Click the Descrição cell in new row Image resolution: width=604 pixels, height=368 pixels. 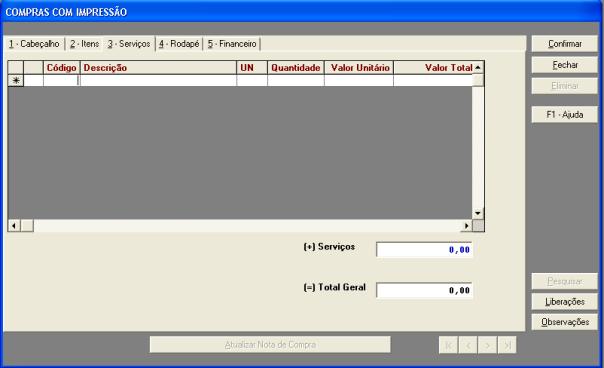[158, 81]
